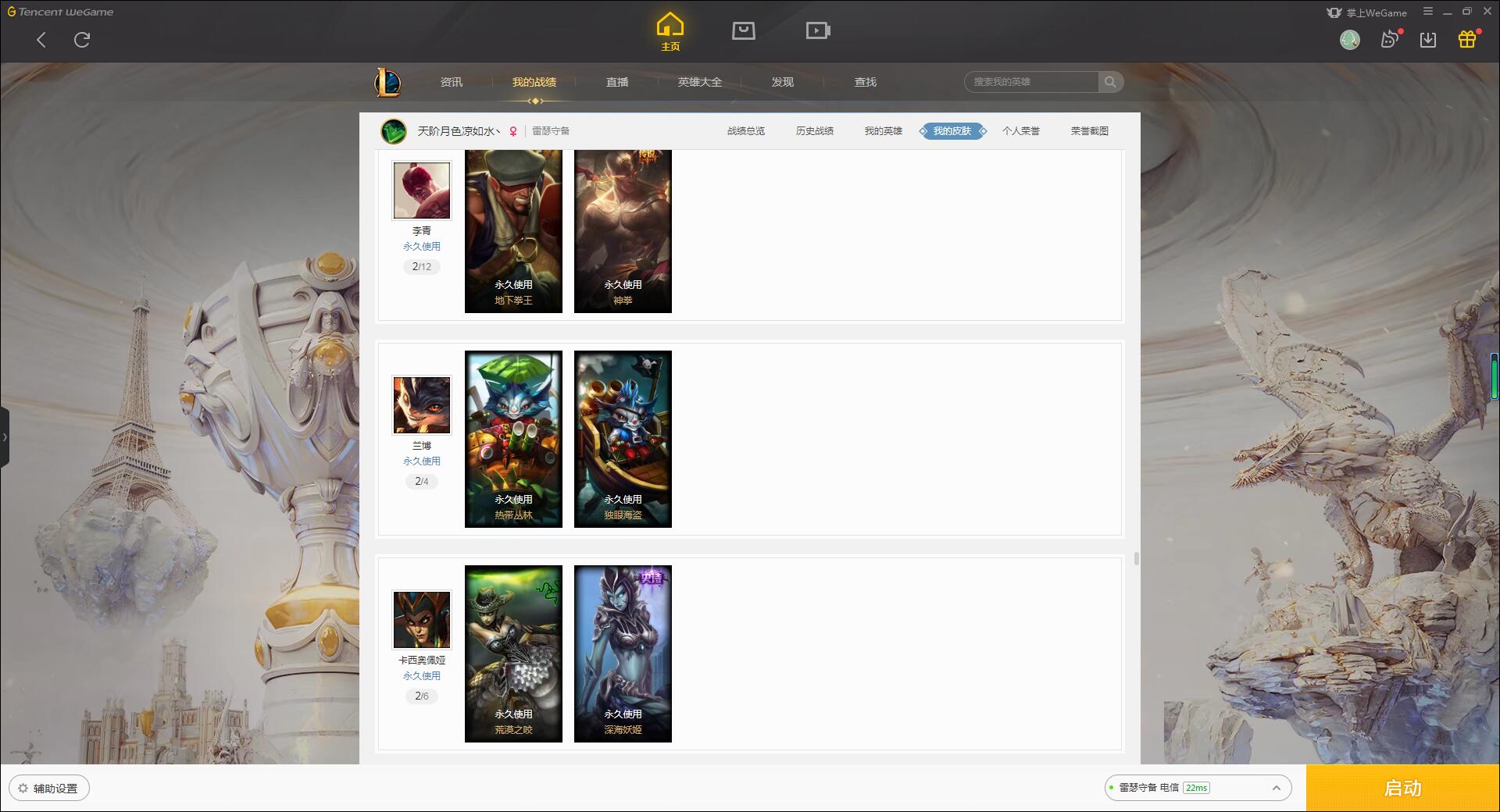Screen dimensions: 1500x812
Task: Launch the game with 启动
Action: click(x=1403, y=789)
